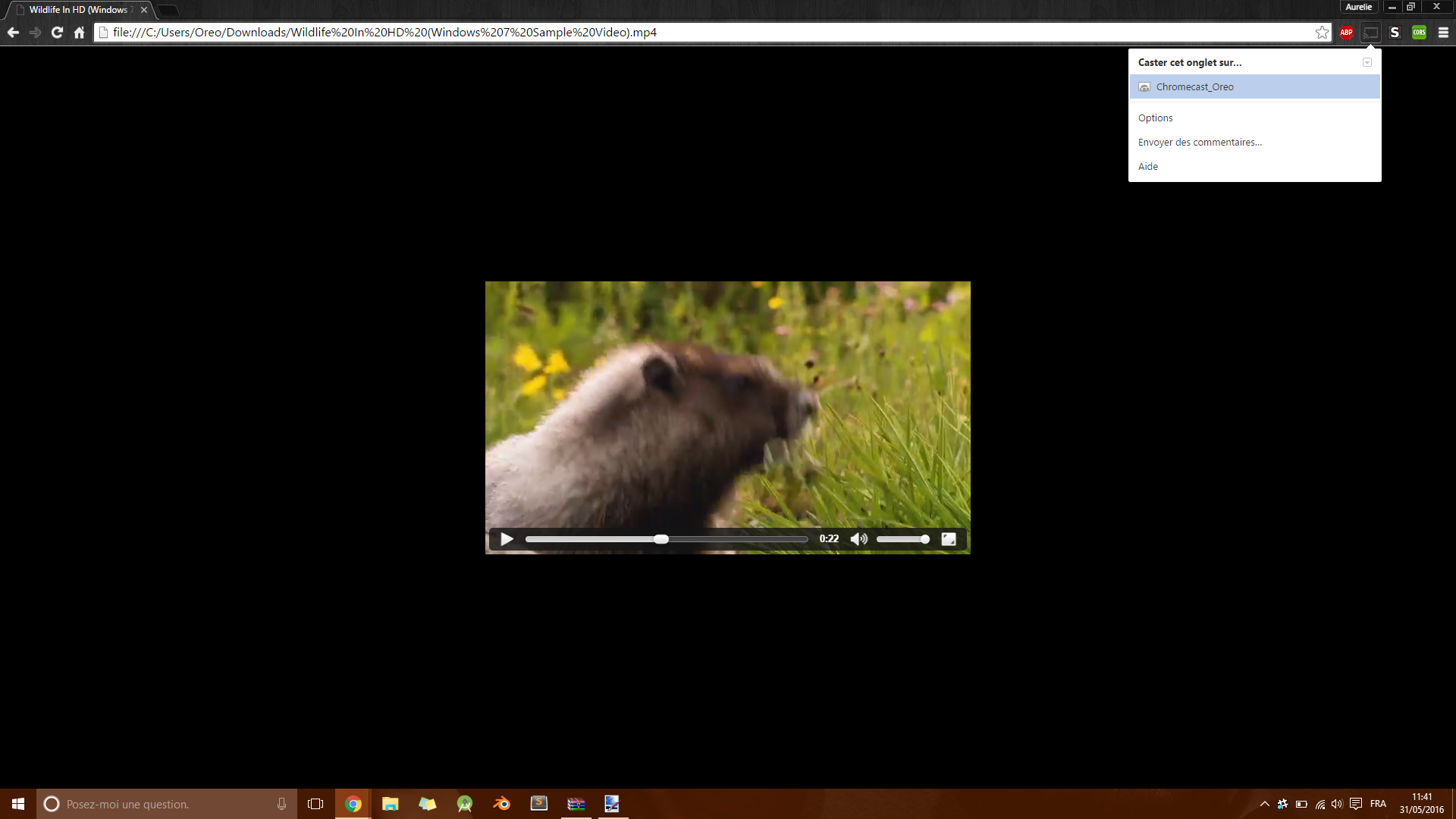The height and width of the screenshot is (819, 1456).
Task: Reload the page
Action: coord(57,33)
